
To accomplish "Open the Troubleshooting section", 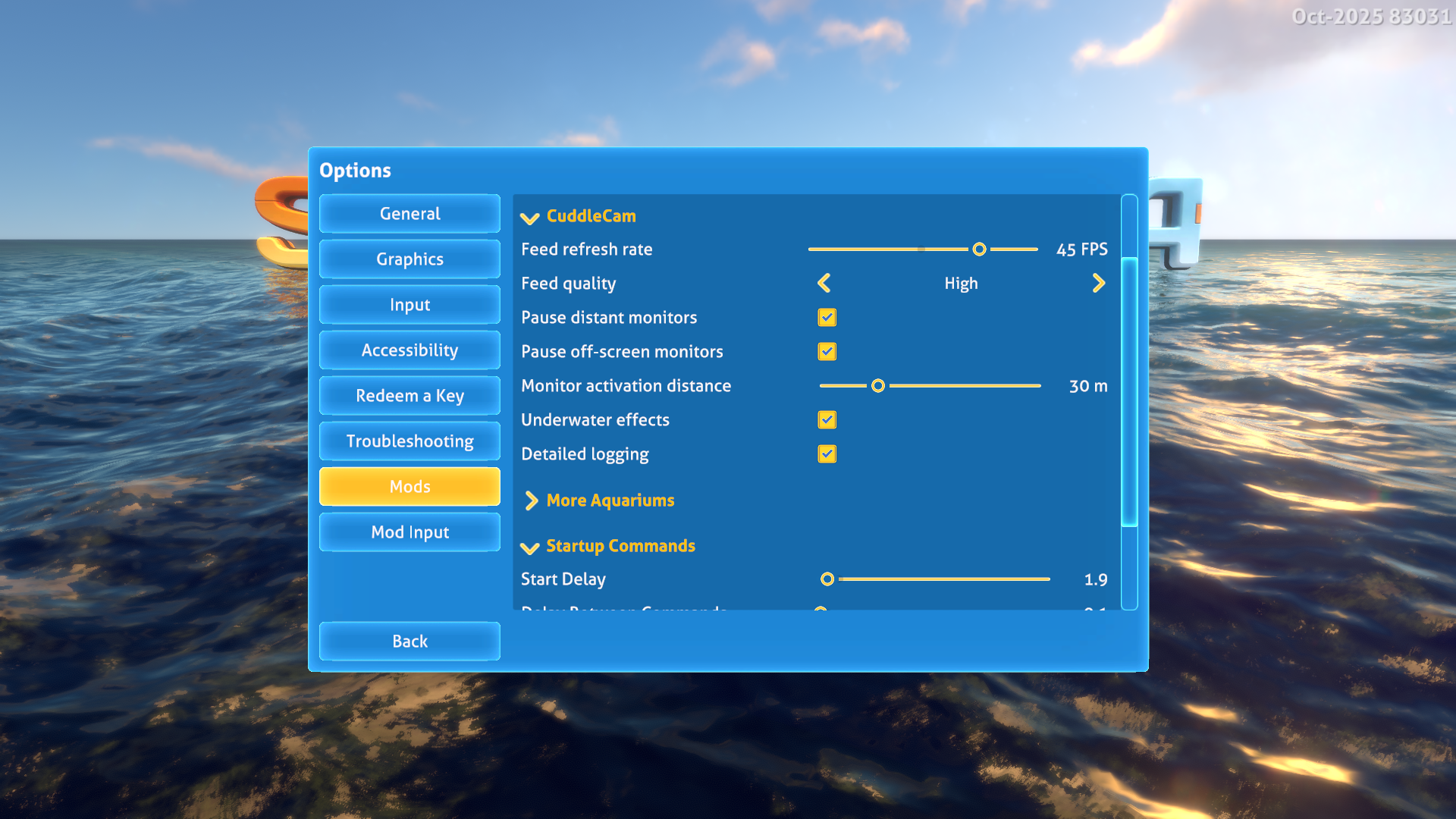I will tap(409, 441).
